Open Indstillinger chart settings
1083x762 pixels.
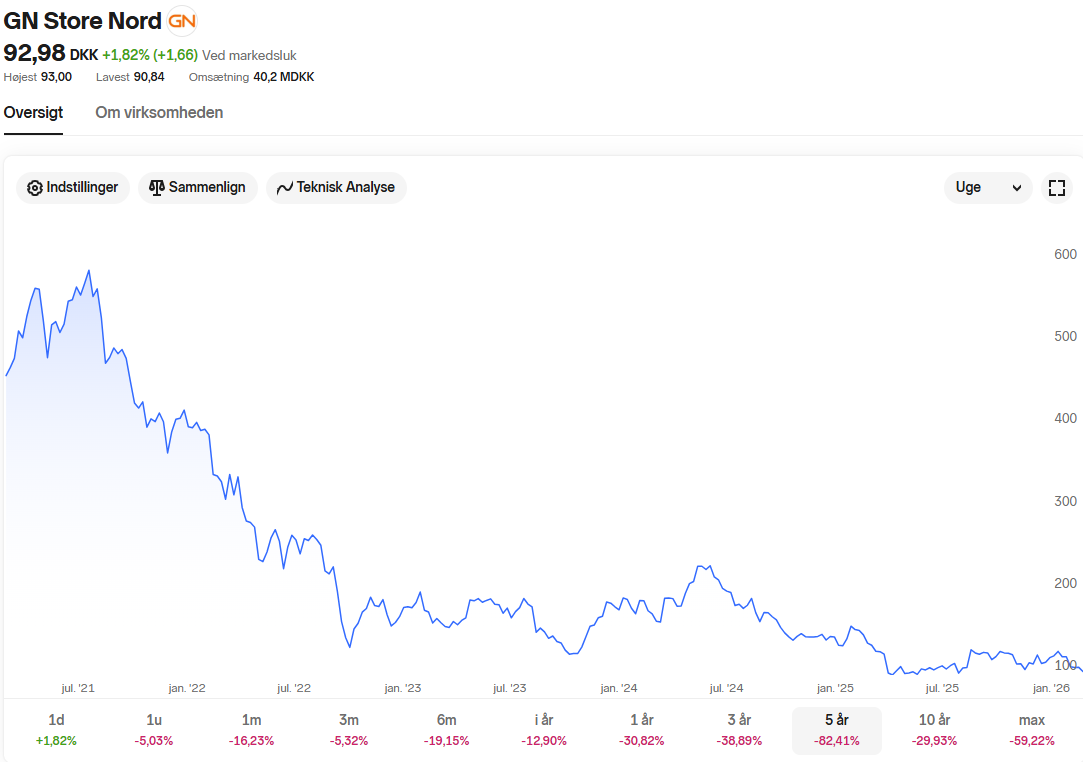(73, 188)
